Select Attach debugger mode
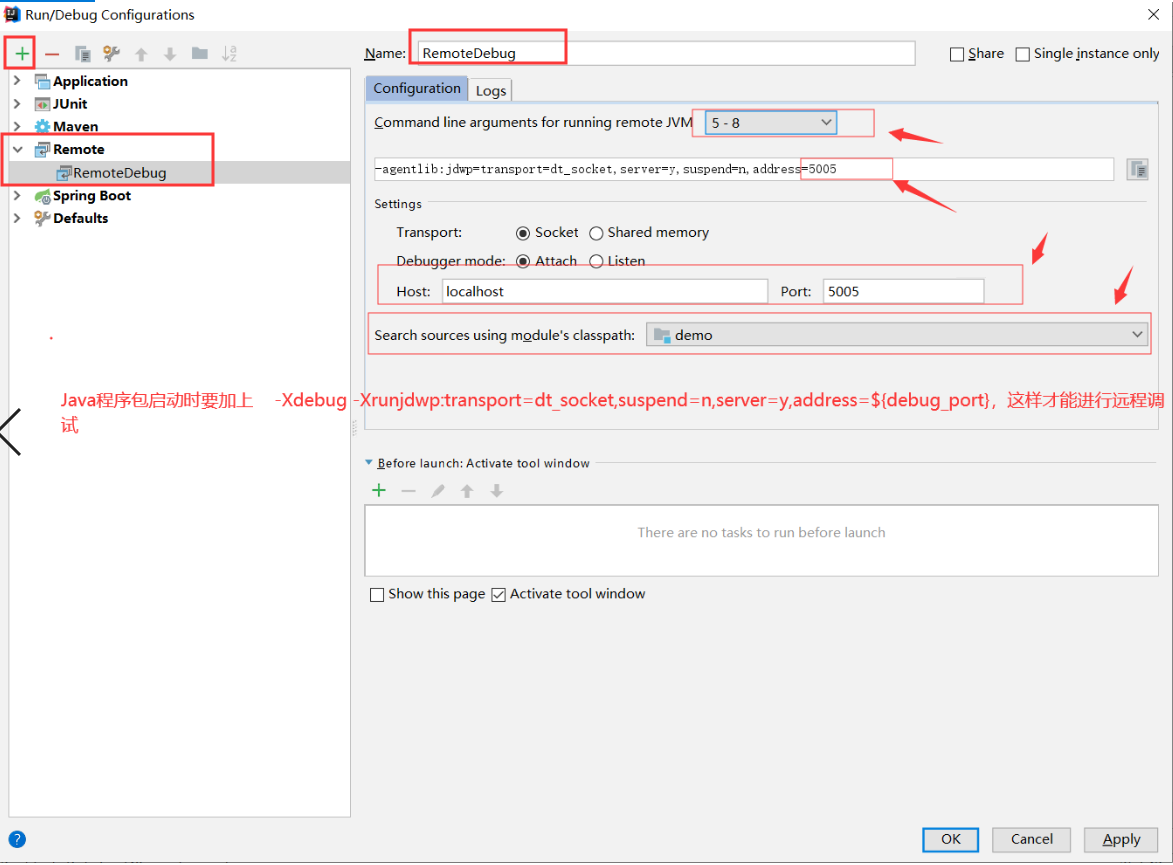This screenshot has width=1173, height=865. tap(523, 262)
